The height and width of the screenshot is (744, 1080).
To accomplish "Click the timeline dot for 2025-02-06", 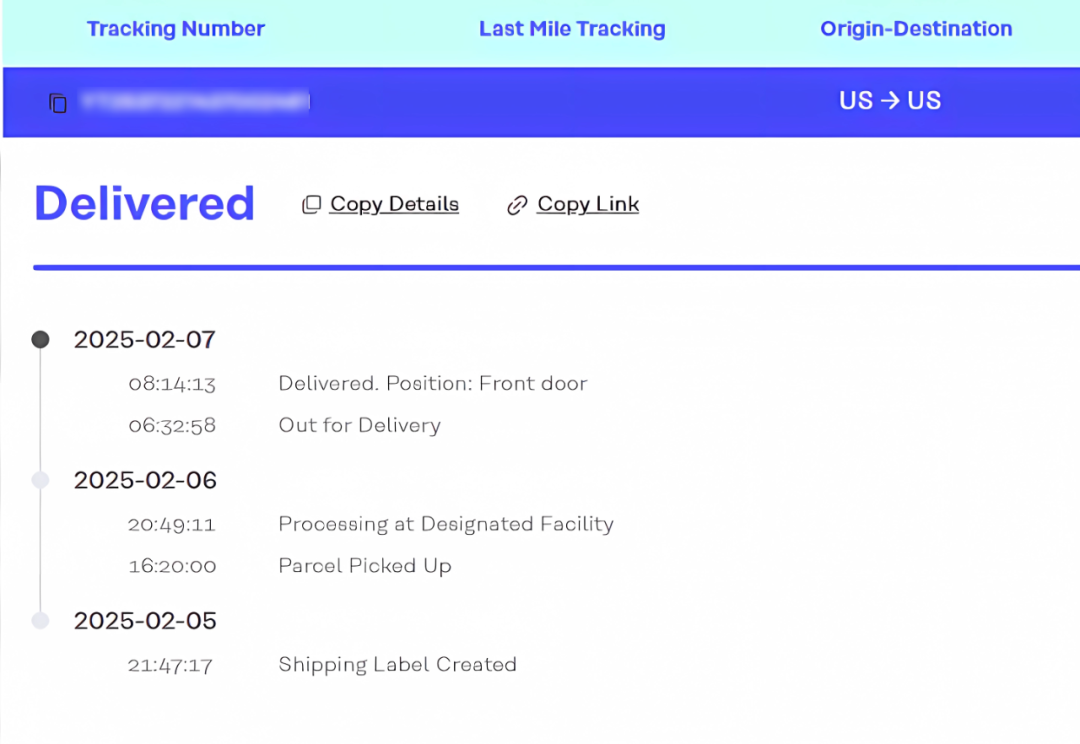I will click(40, 480).
